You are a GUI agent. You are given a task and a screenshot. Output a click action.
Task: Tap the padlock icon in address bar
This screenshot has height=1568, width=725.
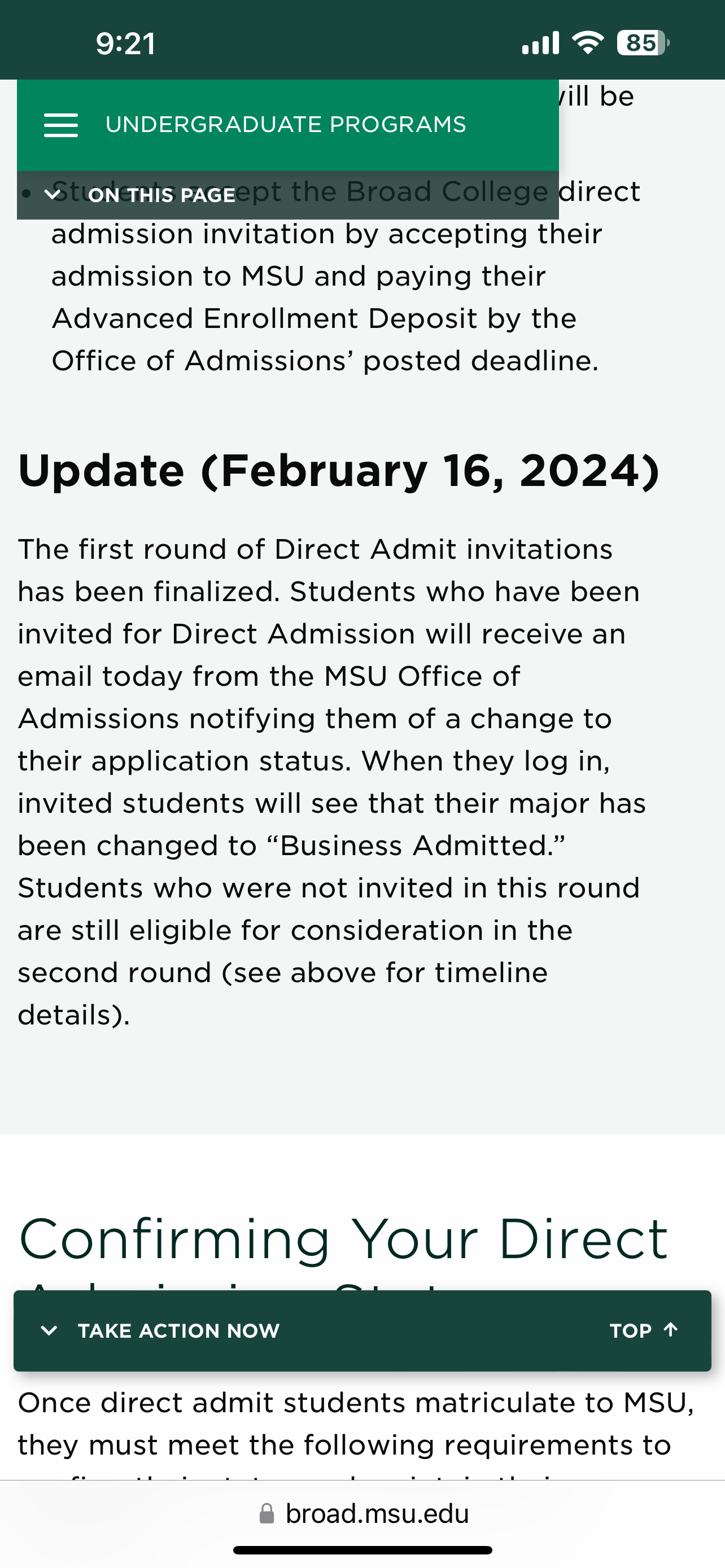(267, 1513)
